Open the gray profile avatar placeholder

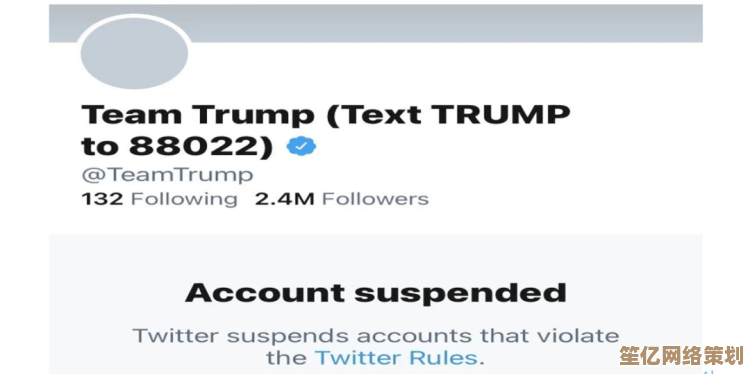pos(134,54)
